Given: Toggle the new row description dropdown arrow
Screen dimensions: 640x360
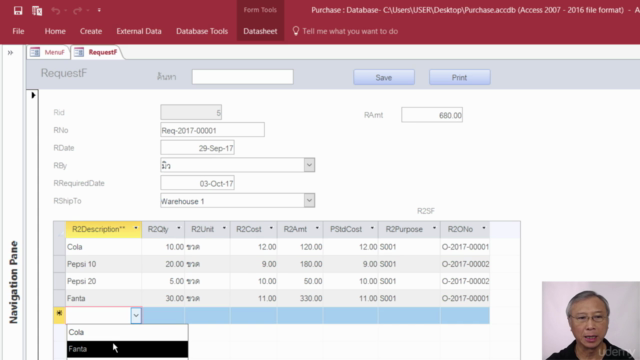Looking at the screenshot, I should pos(136,316).
